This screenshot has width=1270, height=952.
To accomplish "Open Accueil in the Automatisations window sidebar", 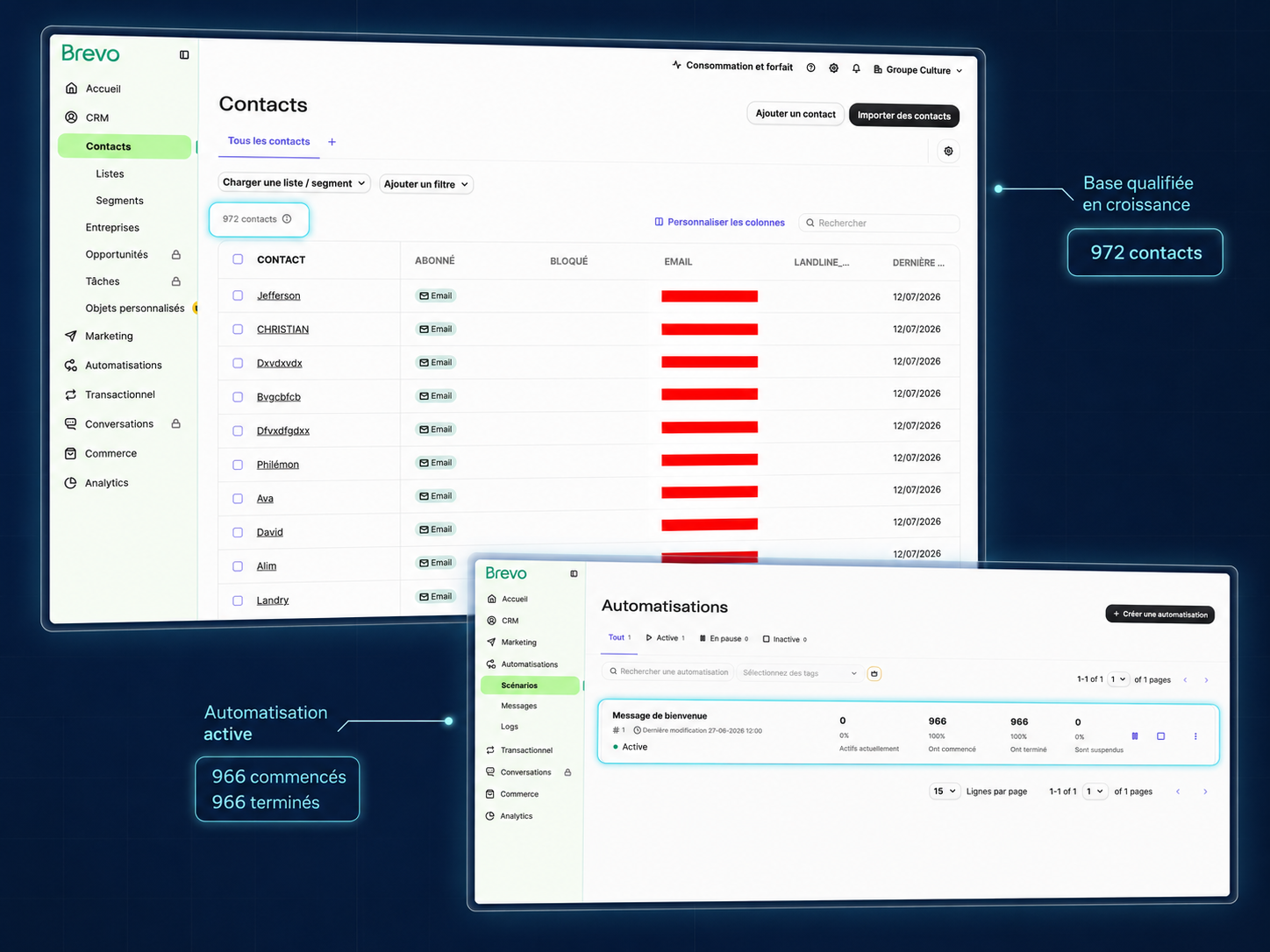I will [x=507, y=600].
